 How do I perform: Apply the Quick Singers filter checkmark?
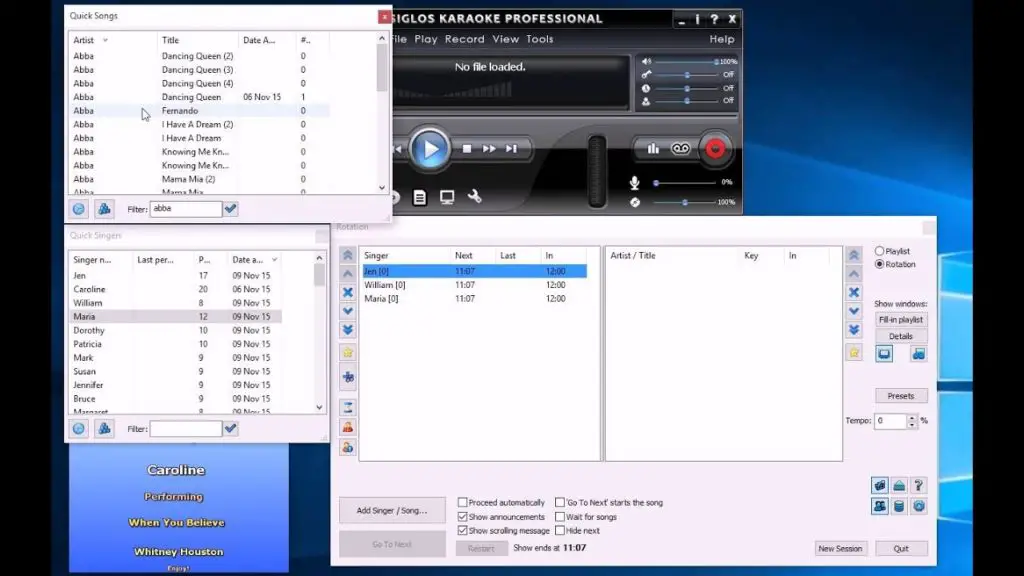[231, 428]
